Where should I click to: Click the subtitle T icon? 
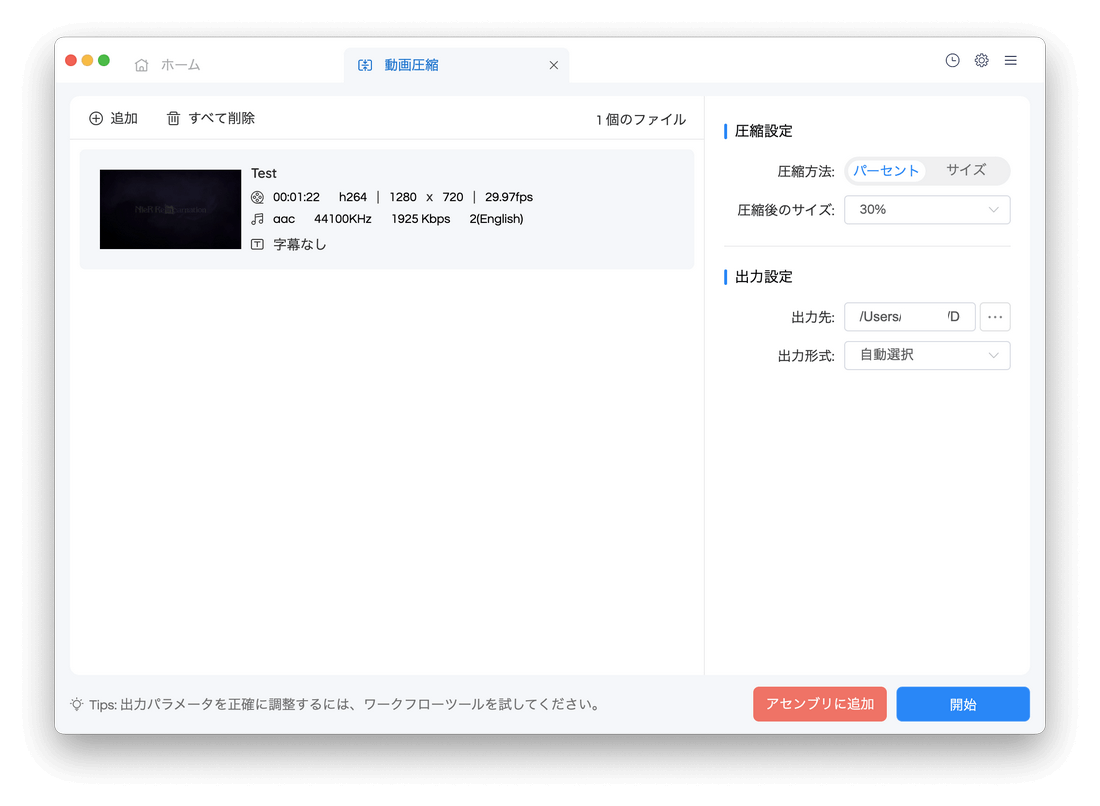tap(257, 244)
